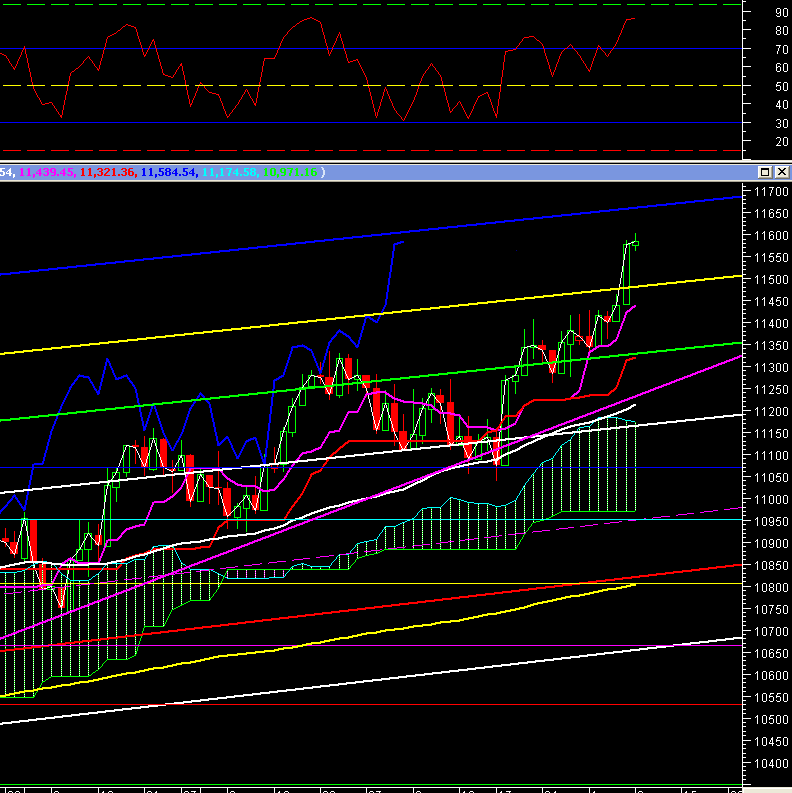Click the 90 level on oscillator scale
Viewport: 792px width, 793px height.
(782, 13)
